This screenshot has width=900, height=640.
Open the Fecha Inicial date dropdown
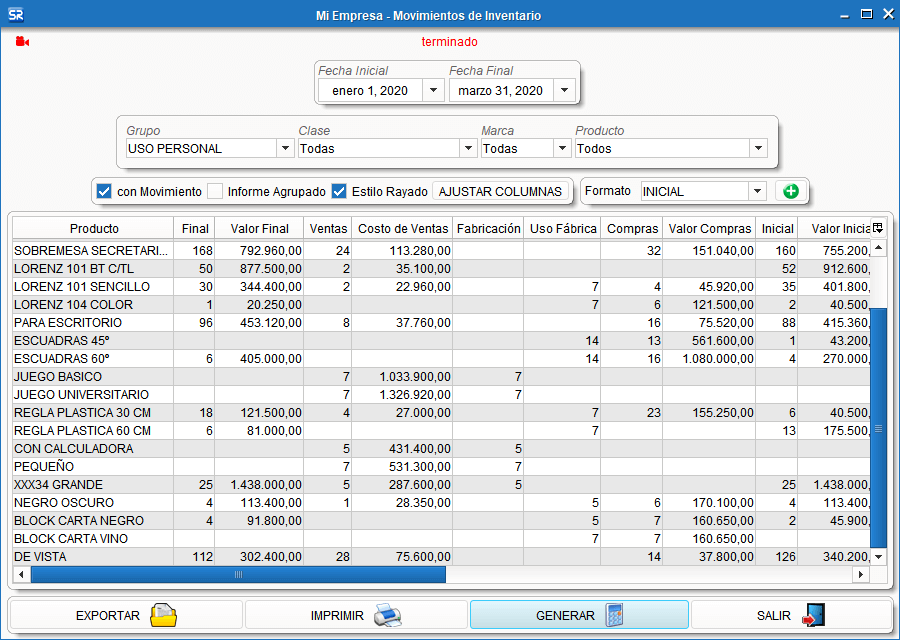point(433,90)
